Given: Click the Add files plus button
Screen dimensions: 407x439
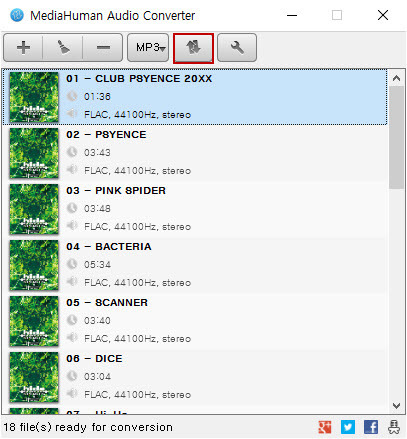Looking at the screenshot, I should [x=23, y=48].
